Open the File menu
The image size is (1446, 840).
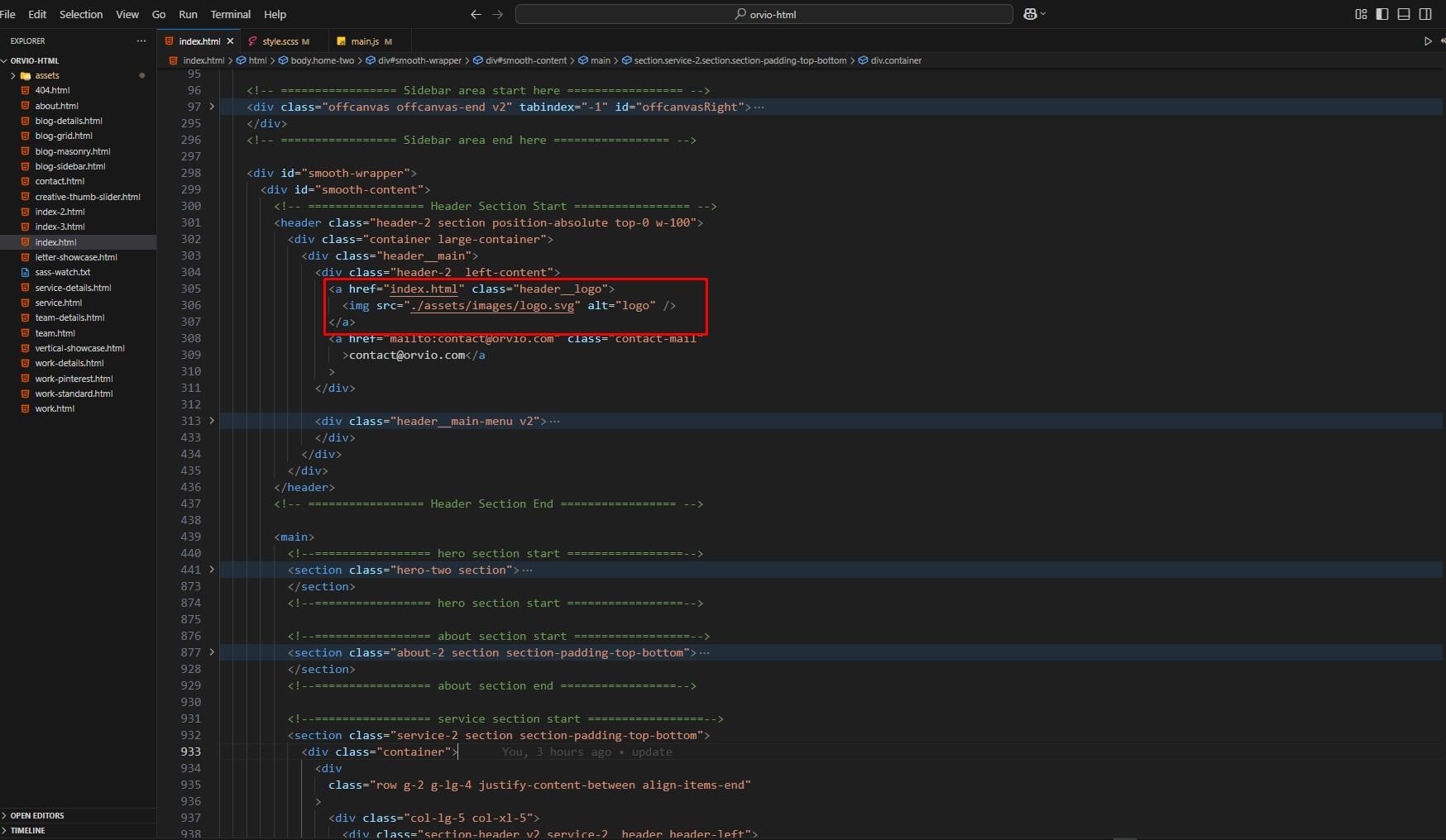point(7,14)
